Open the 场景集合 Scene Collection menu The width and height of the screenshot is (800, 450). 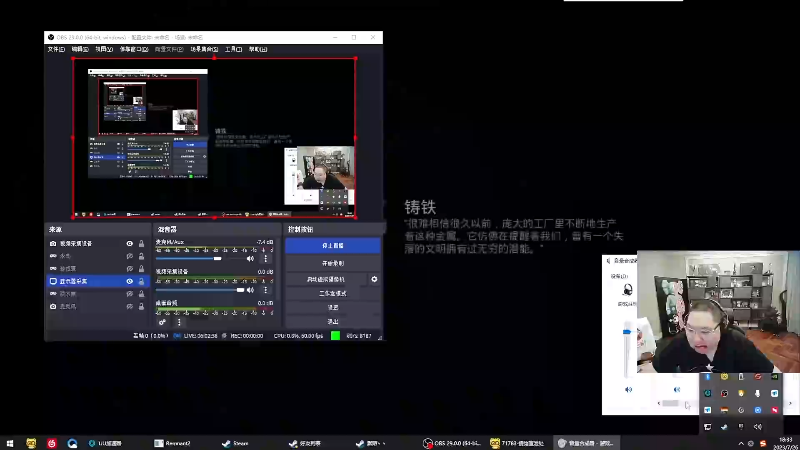204,49
